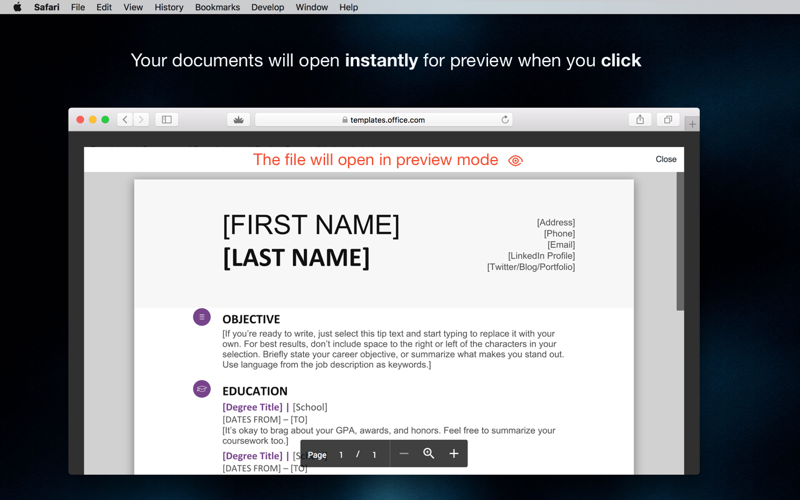Viewport: 800px width, 500px height.
Task: Click the document preview vertical scrollbar
Action: click(x=680, y=240)
